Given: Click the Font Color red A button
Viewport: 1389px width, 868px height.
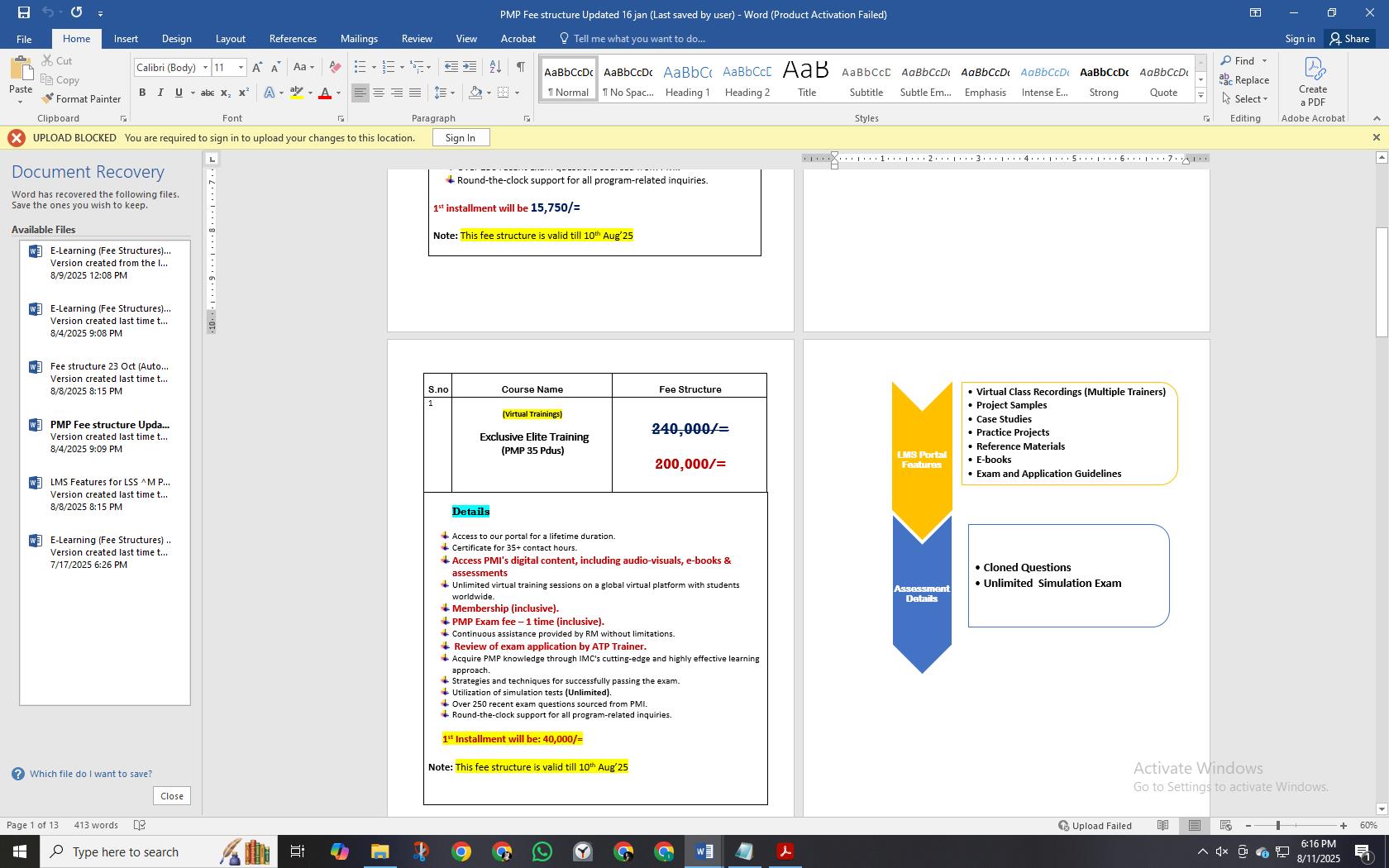Looking at the screenshot, I should click(325, 93).
